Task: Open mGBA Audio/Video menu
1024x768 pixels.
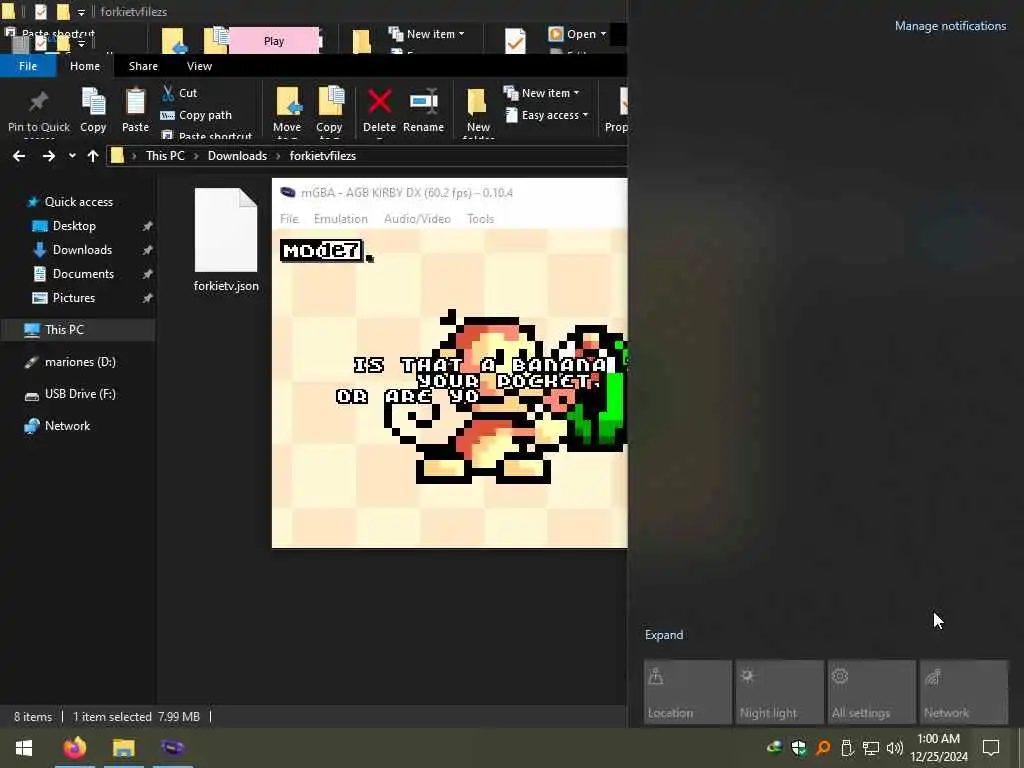Action: pyautogui.click(x=417, y=219)
